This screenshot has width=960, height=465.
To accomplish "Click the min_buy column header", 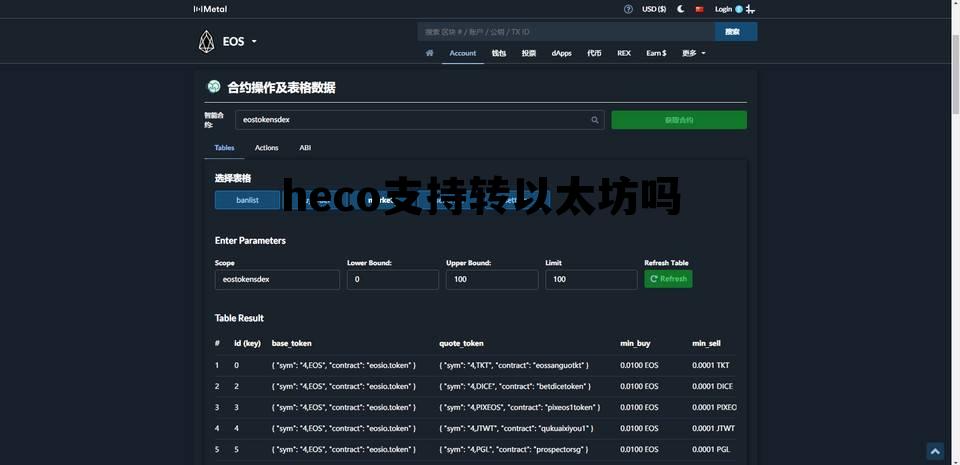I will click(x=635, y=344).
